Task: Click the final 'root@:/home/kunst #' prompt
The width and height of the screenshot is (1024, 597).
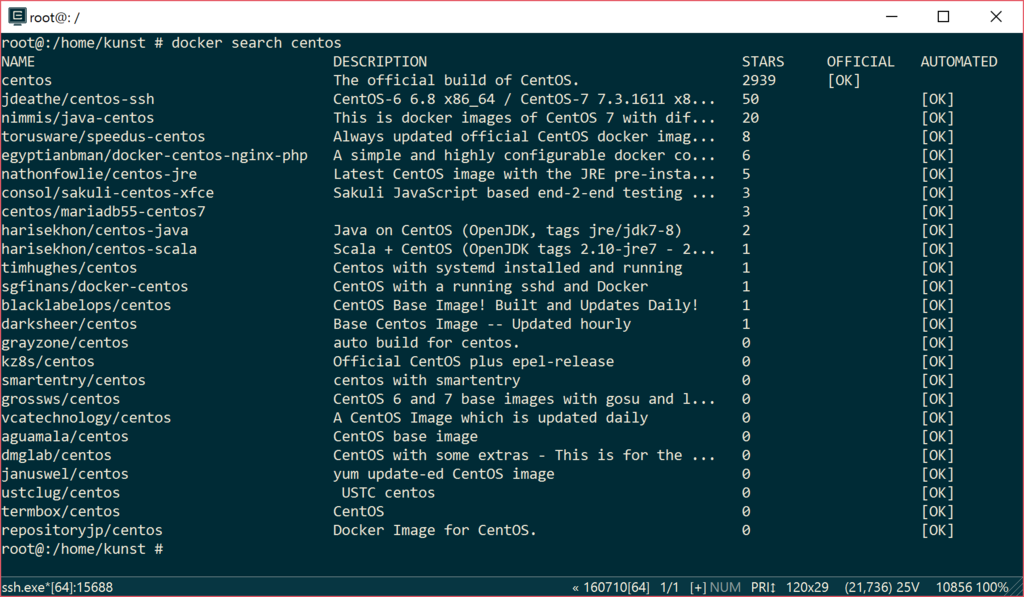Action: pyautogui.click(x=82, y=549)
